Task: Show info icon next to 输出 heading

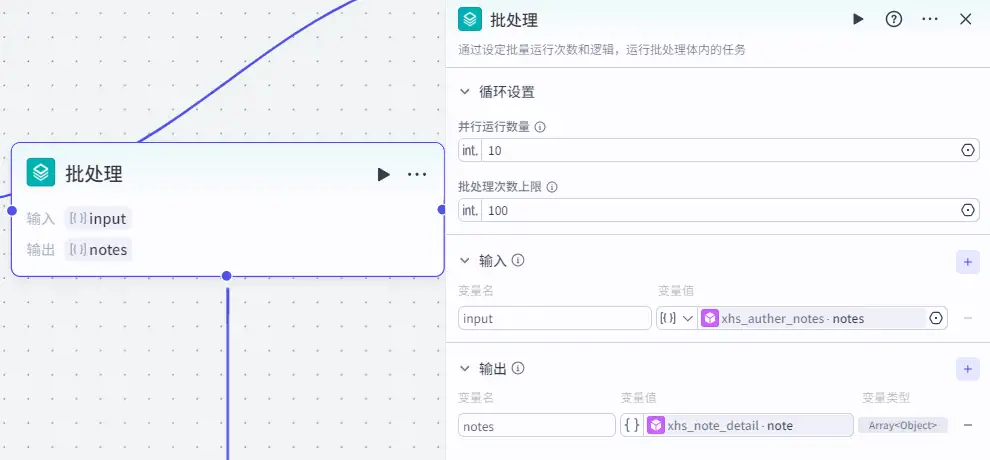Action: coord(518,368)
